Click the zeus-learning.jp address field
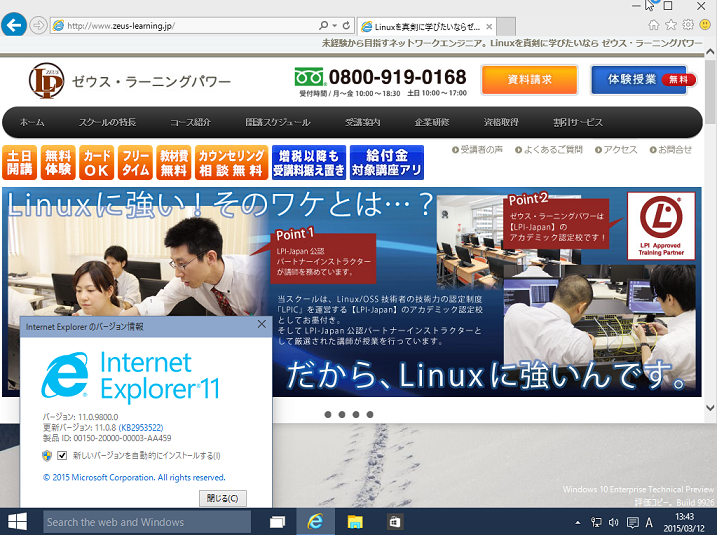Screen dimensions: 717x535 (x=183, y=26)
